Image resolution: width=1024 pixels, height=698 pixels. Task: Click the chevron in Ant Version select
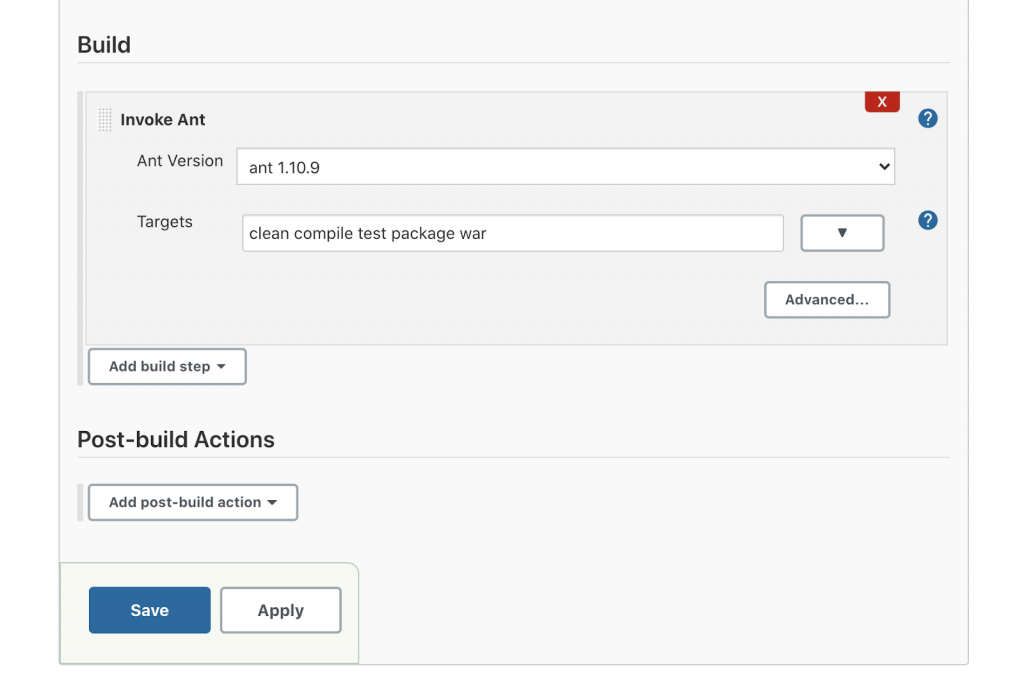[883, 167]
